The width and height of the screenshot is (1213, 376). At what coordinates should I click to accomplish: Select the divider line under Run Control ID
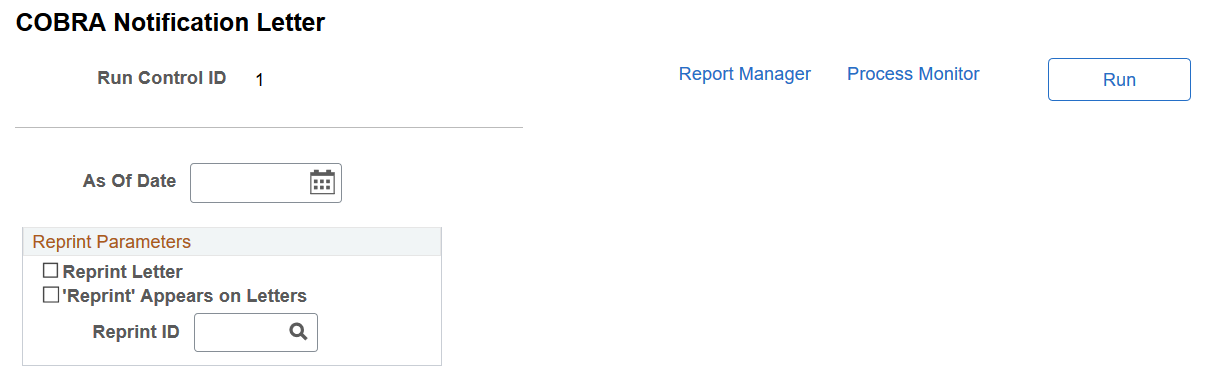click(x=269, y=127)
